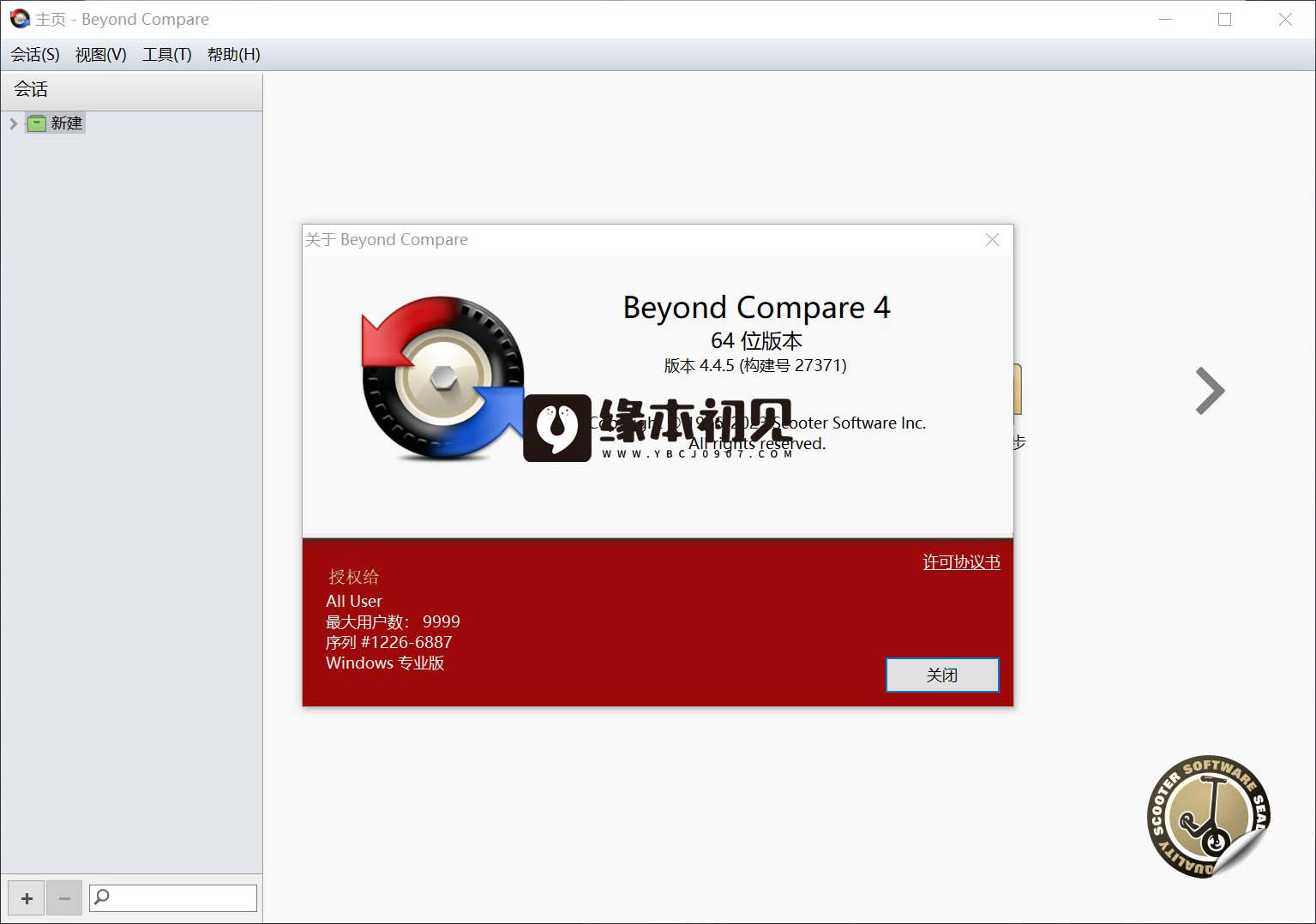
Task: Close the About dialog with 关闭 button
Action: (x=942, y=675)
